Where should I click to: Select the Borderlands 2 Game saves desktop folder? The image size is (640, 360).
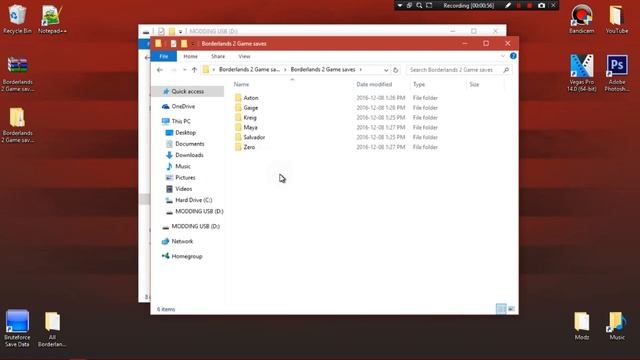pyautogui.click(x=18, y=125)
